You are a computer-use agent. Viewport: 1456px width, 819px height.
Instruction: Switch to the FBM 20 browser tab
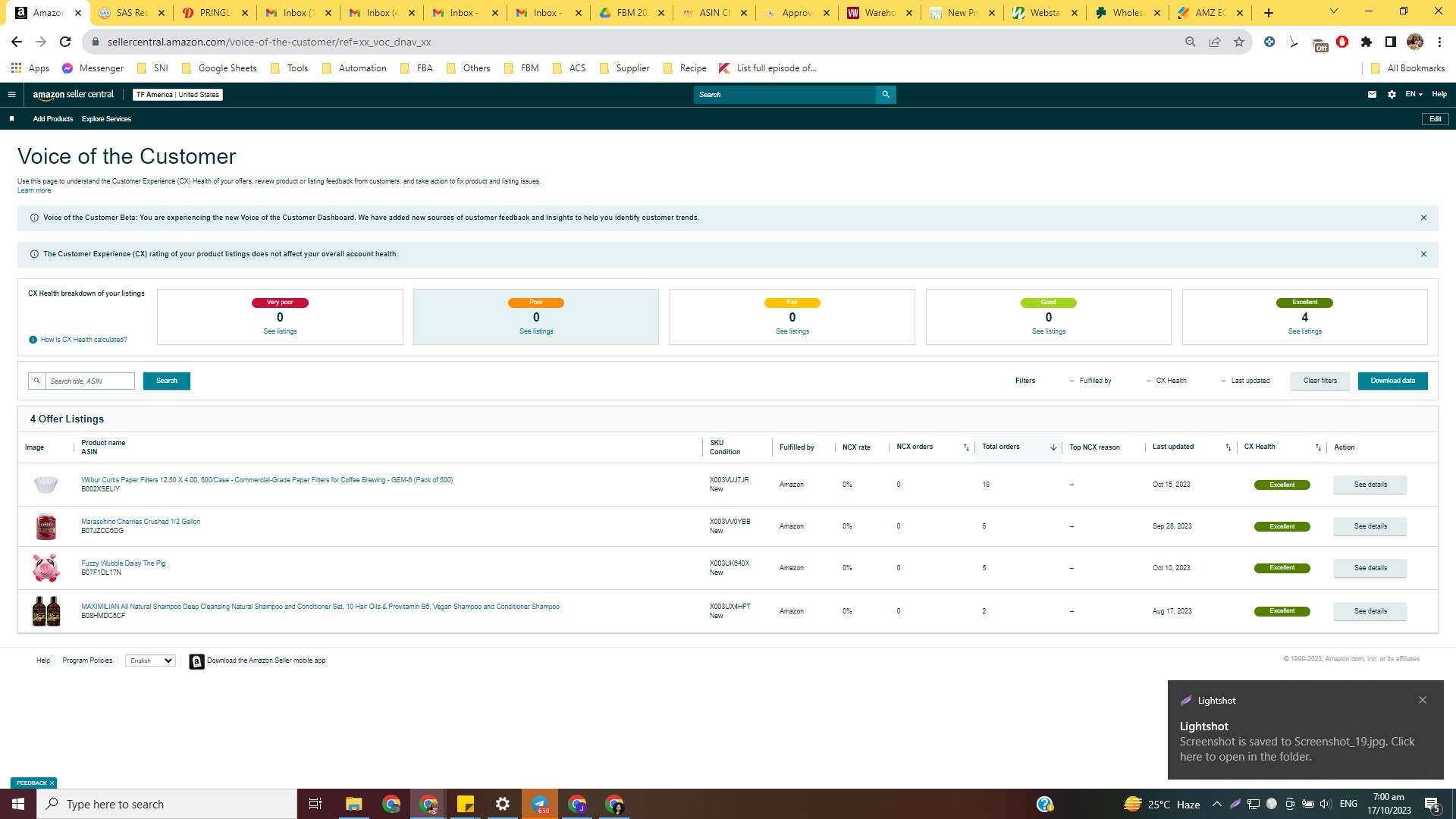coord(630,13)
